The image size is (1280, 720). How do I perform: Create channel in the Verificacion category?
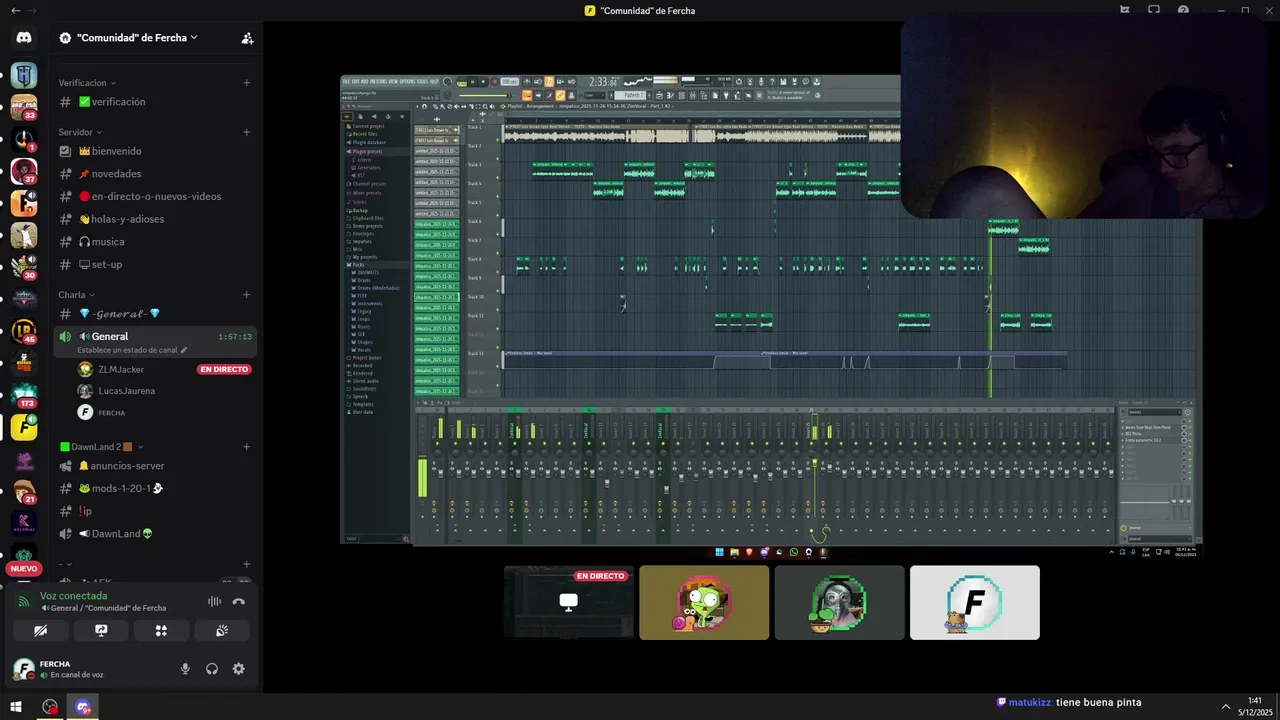[246, 83]
